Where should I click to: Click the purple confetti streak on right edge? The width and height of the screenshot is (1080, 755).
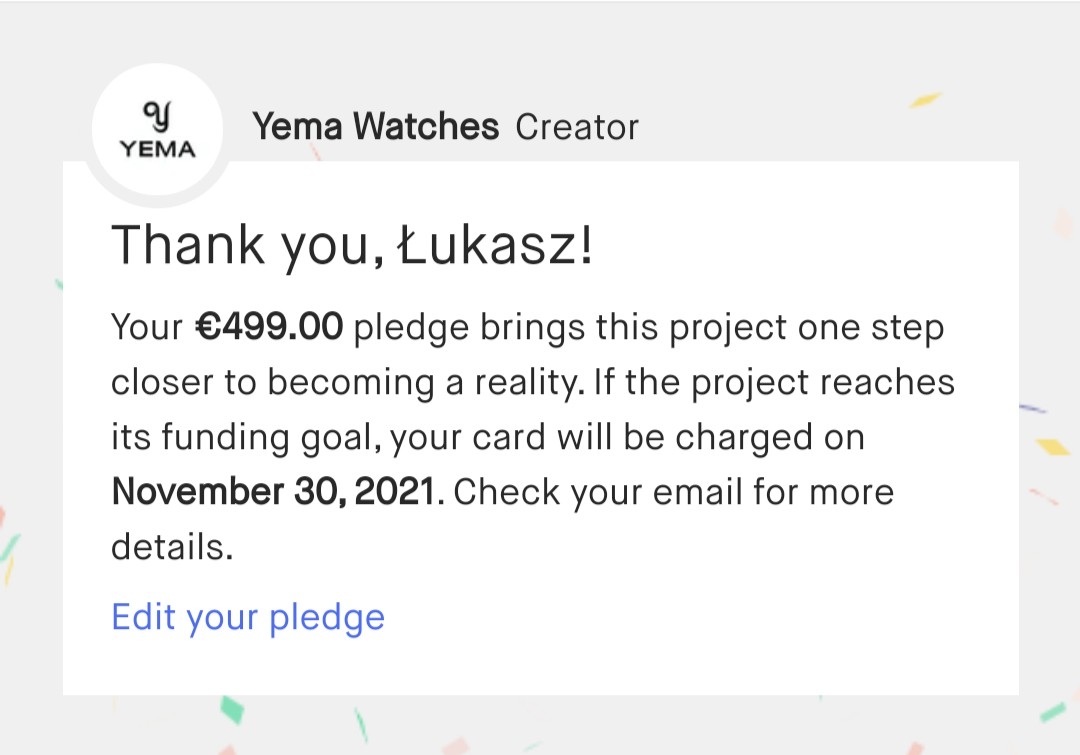click(1032, 409)
